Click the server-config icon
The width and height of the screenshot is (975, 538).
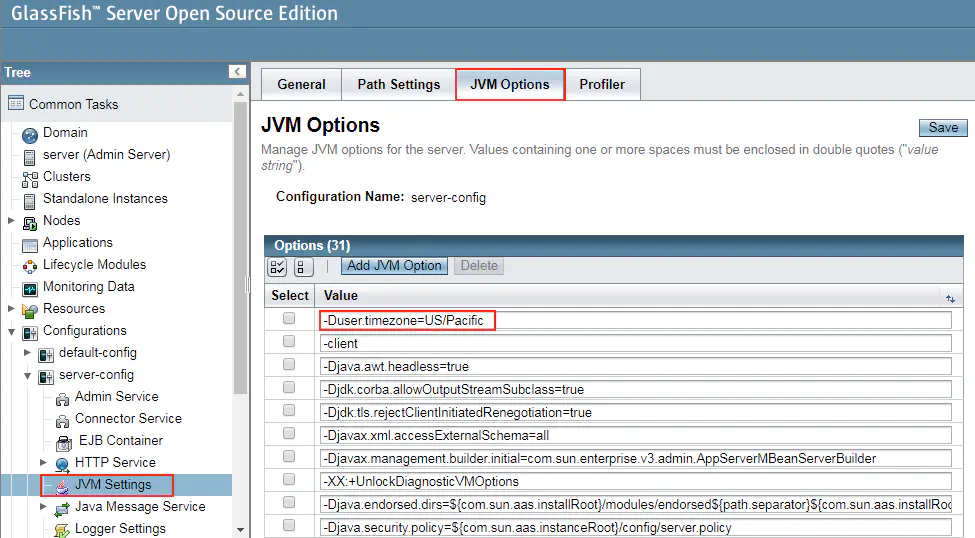pos(45,377)
